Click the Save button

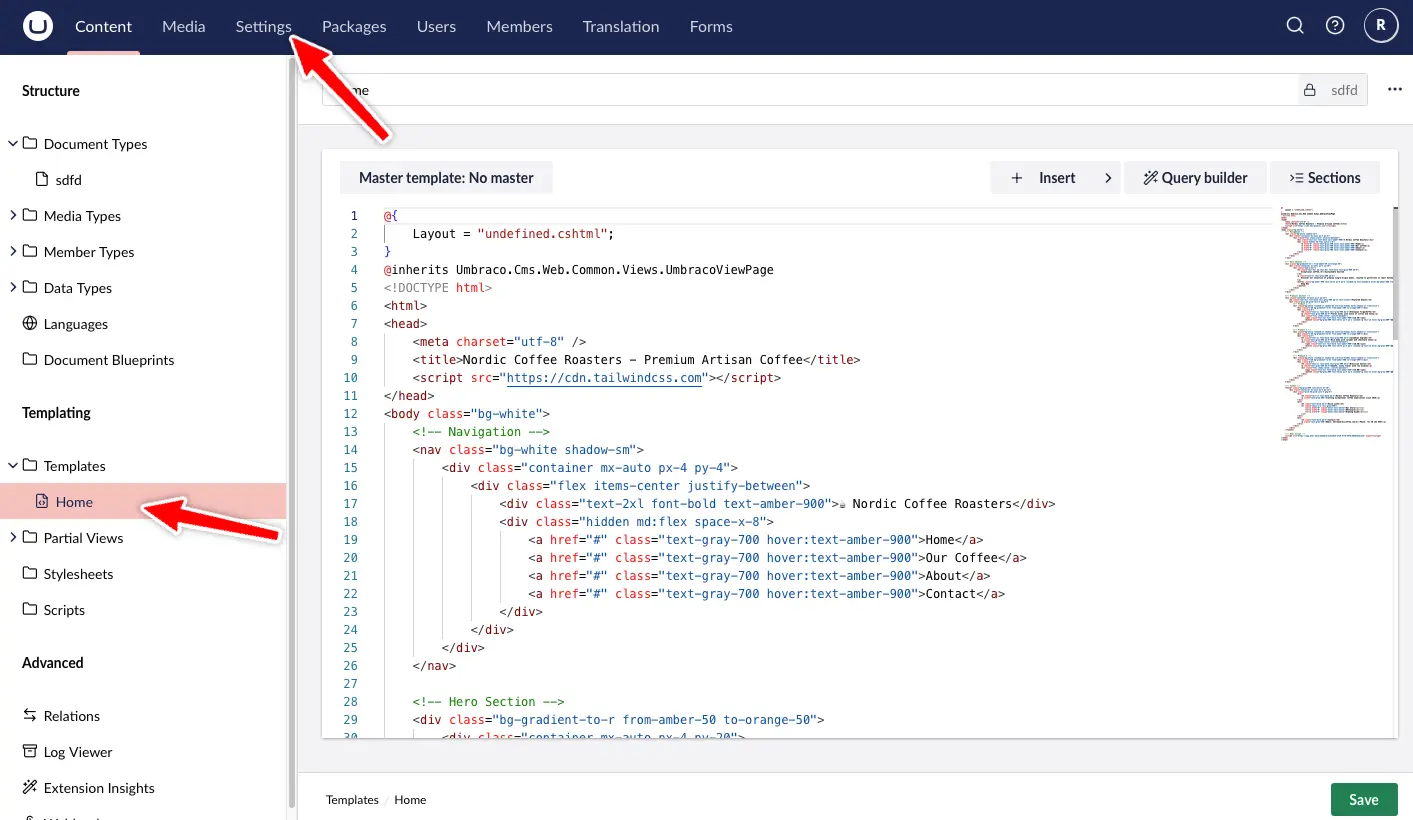tap(1363, 800)
